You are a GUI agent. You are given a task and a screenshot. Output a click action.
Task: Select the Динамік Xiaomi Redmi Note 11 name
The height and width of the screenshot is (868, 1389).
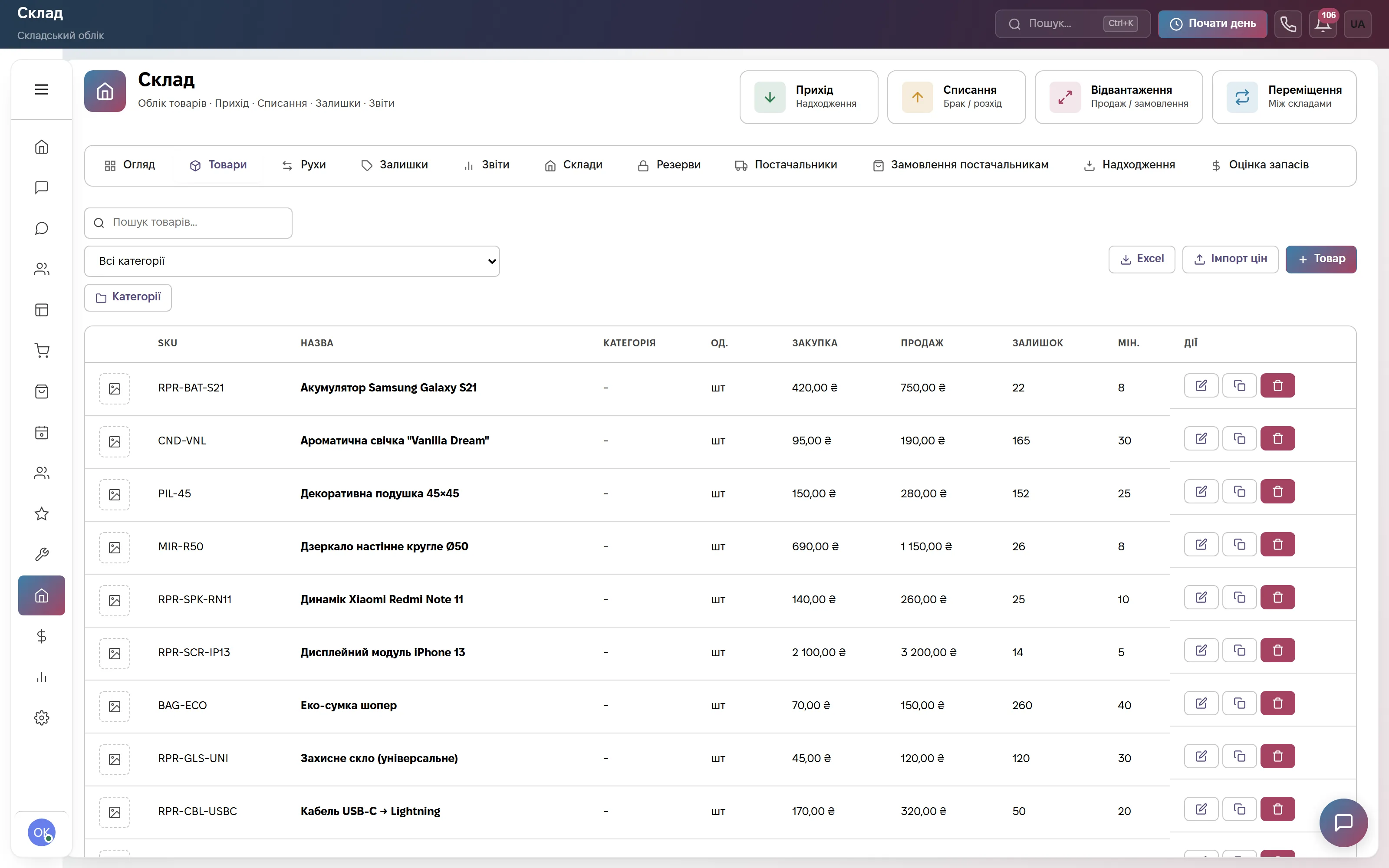point(382,599)
